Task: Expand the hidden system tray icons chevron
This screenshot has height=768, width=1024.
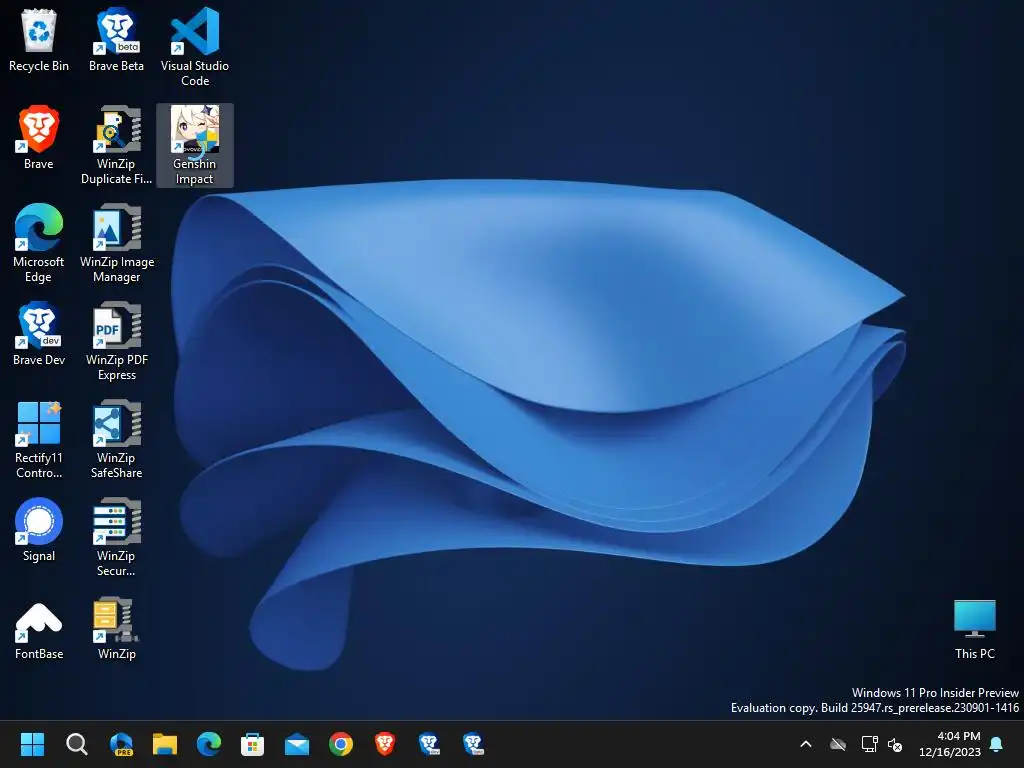Action: point(806,744)
